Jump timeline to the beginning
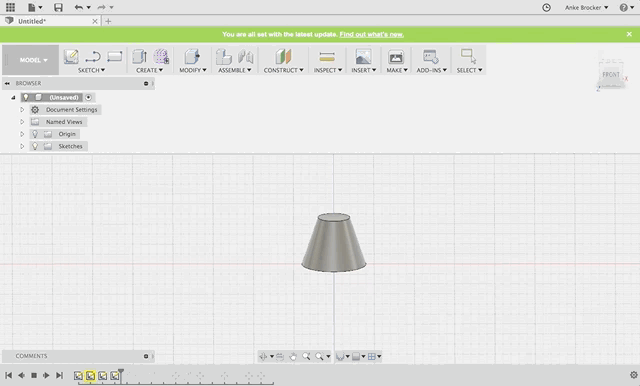640x386 pixels. 8,375
